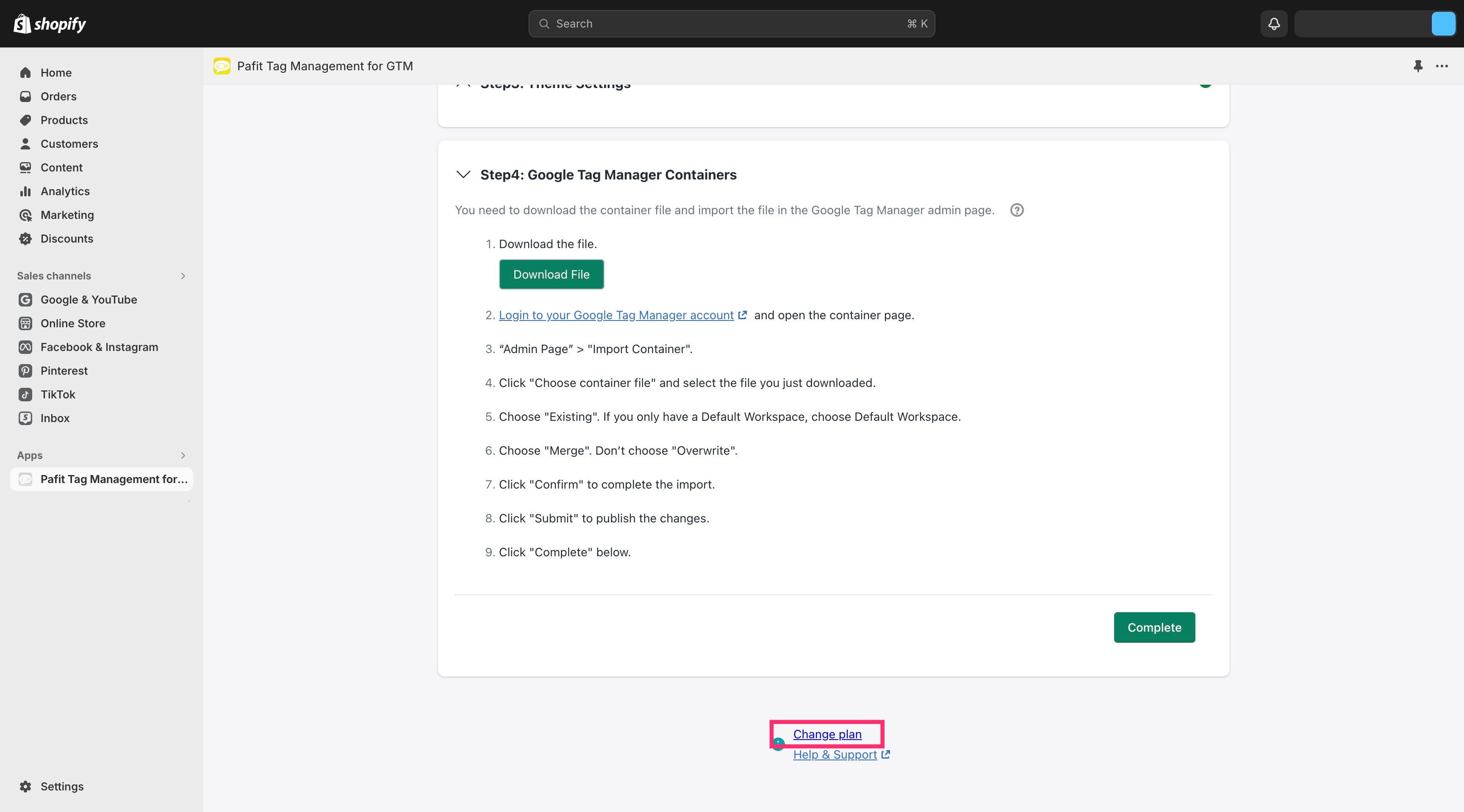
Task: Click external link icon beside Help & Support
Action: coord(885,755)
